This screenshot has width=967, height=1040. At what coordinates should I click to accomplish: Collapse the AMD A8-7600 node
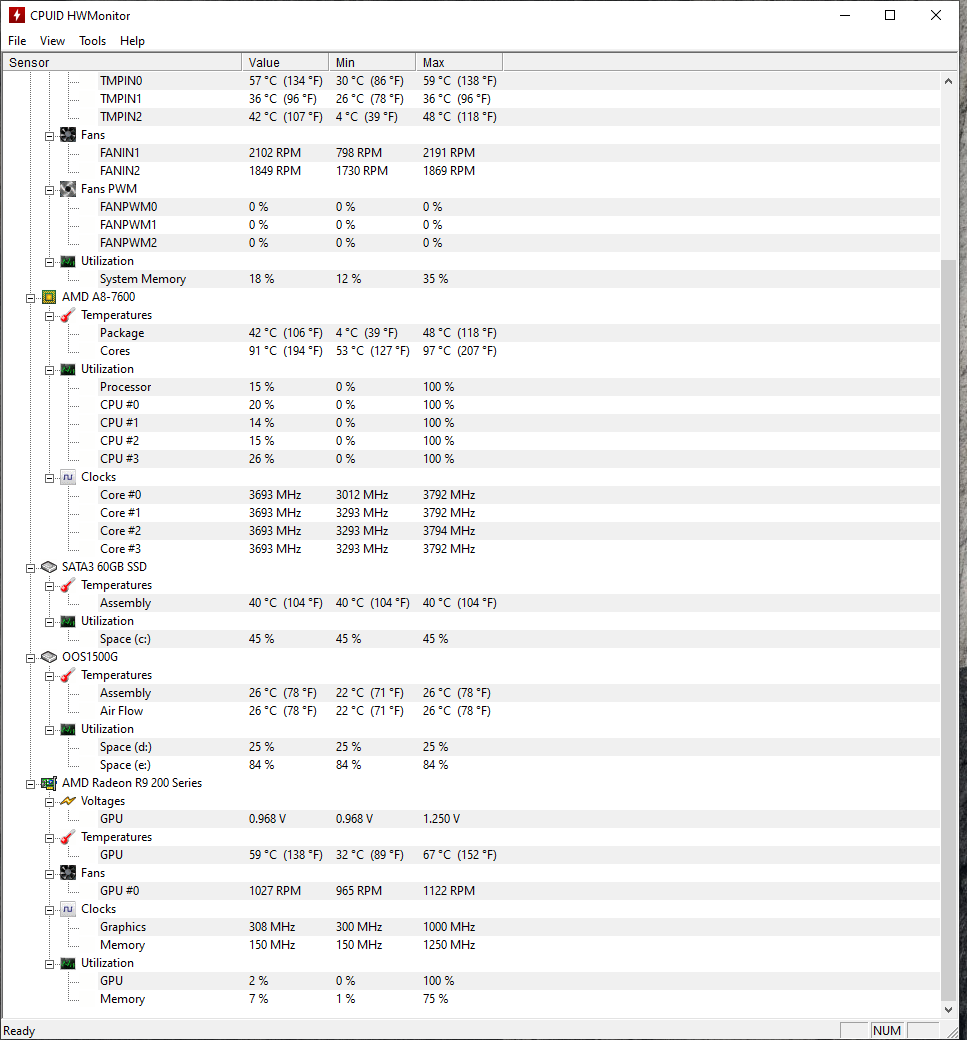tap(31, 298)
